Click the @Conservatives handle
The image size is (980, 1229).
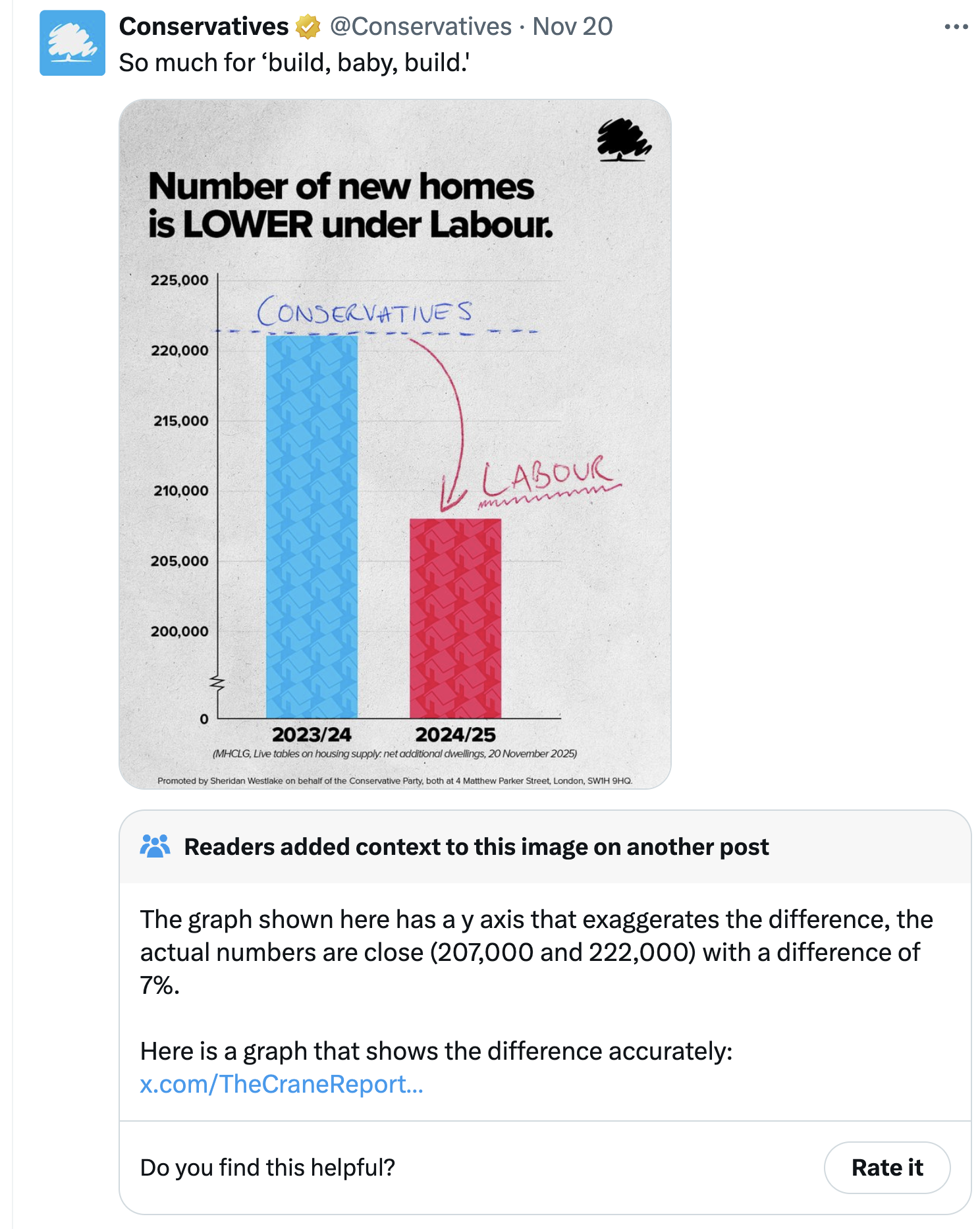click(420, 27)
